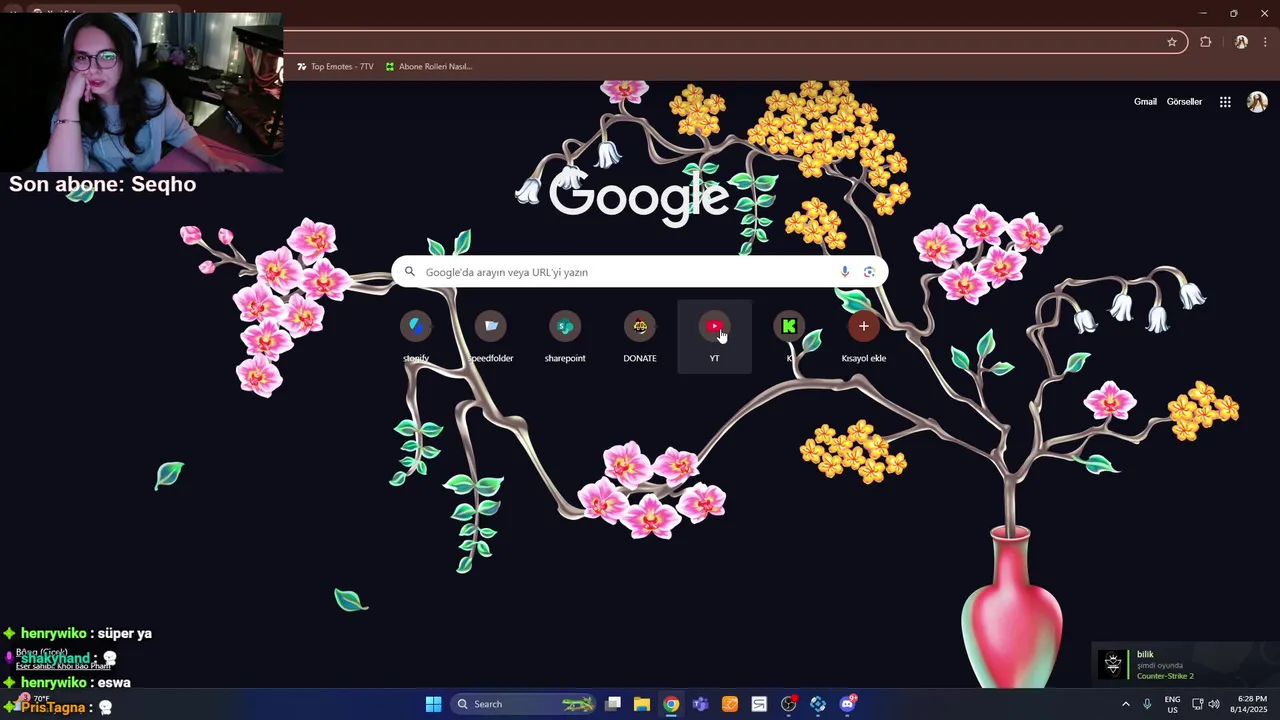Open the sharepoint shortcut
Image resolution: width=1280 pixels, height=720 pixels.
tap(565, 336)
